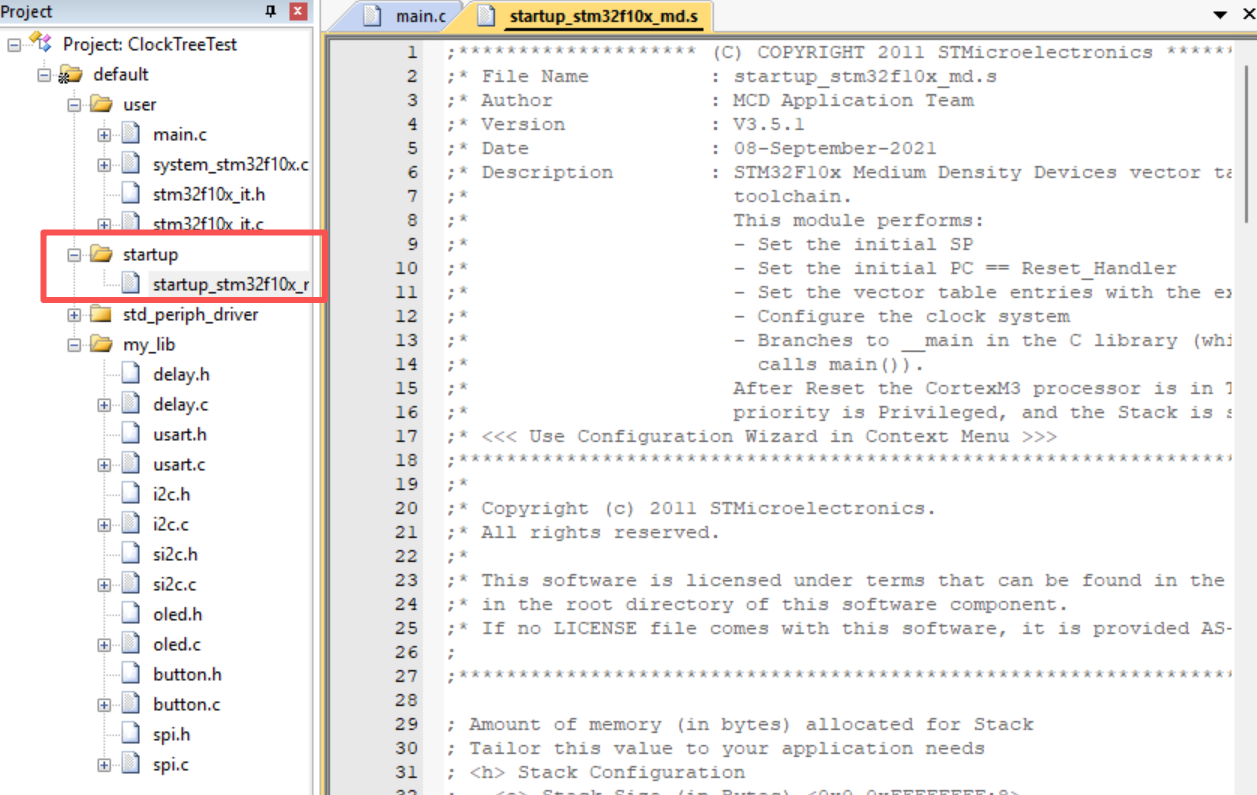1257x795 pixels.
Task: Select delay.h in the my_lib group
Action: point(181,374)
